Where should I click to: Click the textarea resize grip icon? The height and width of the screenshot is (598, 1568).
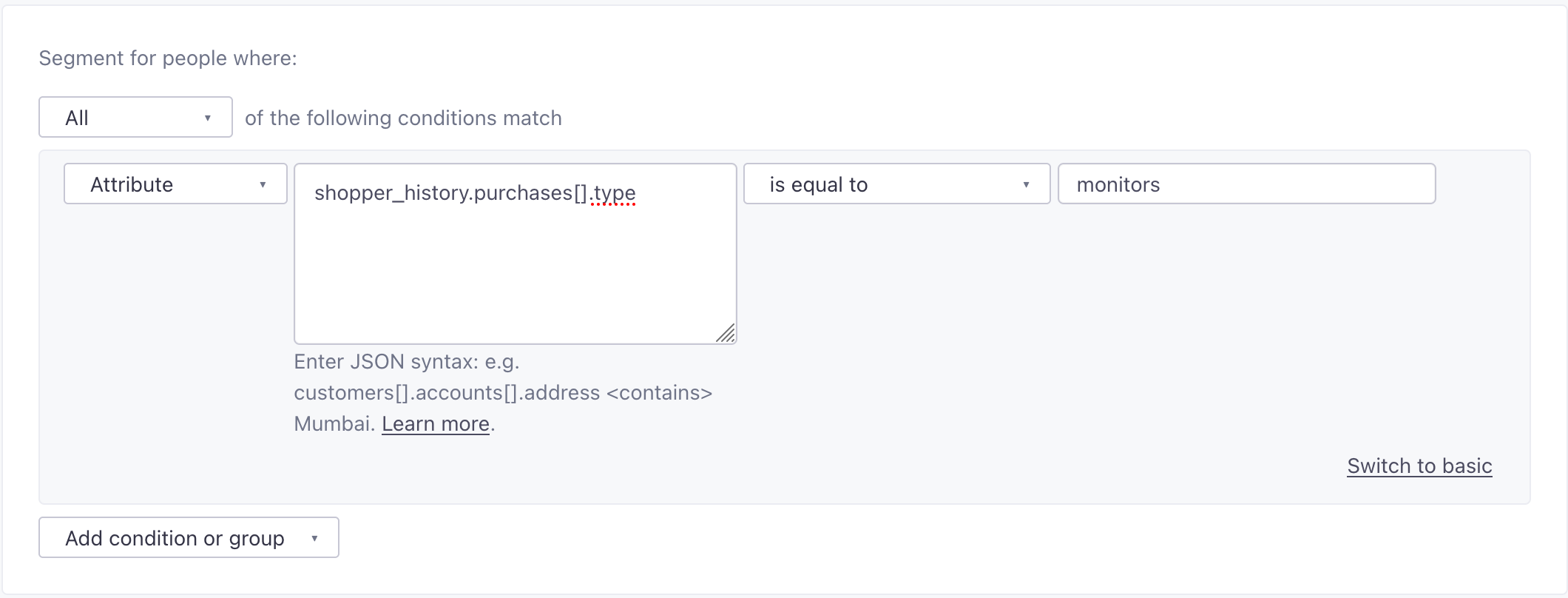click(726, 333)
